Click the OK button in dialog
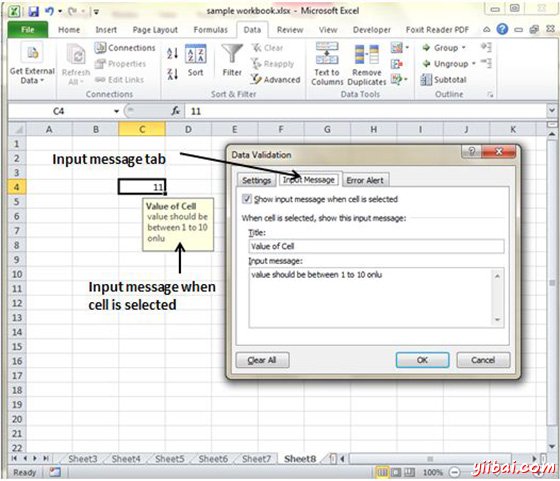This screenshot has height=481, width=560. tap(422, 360)
